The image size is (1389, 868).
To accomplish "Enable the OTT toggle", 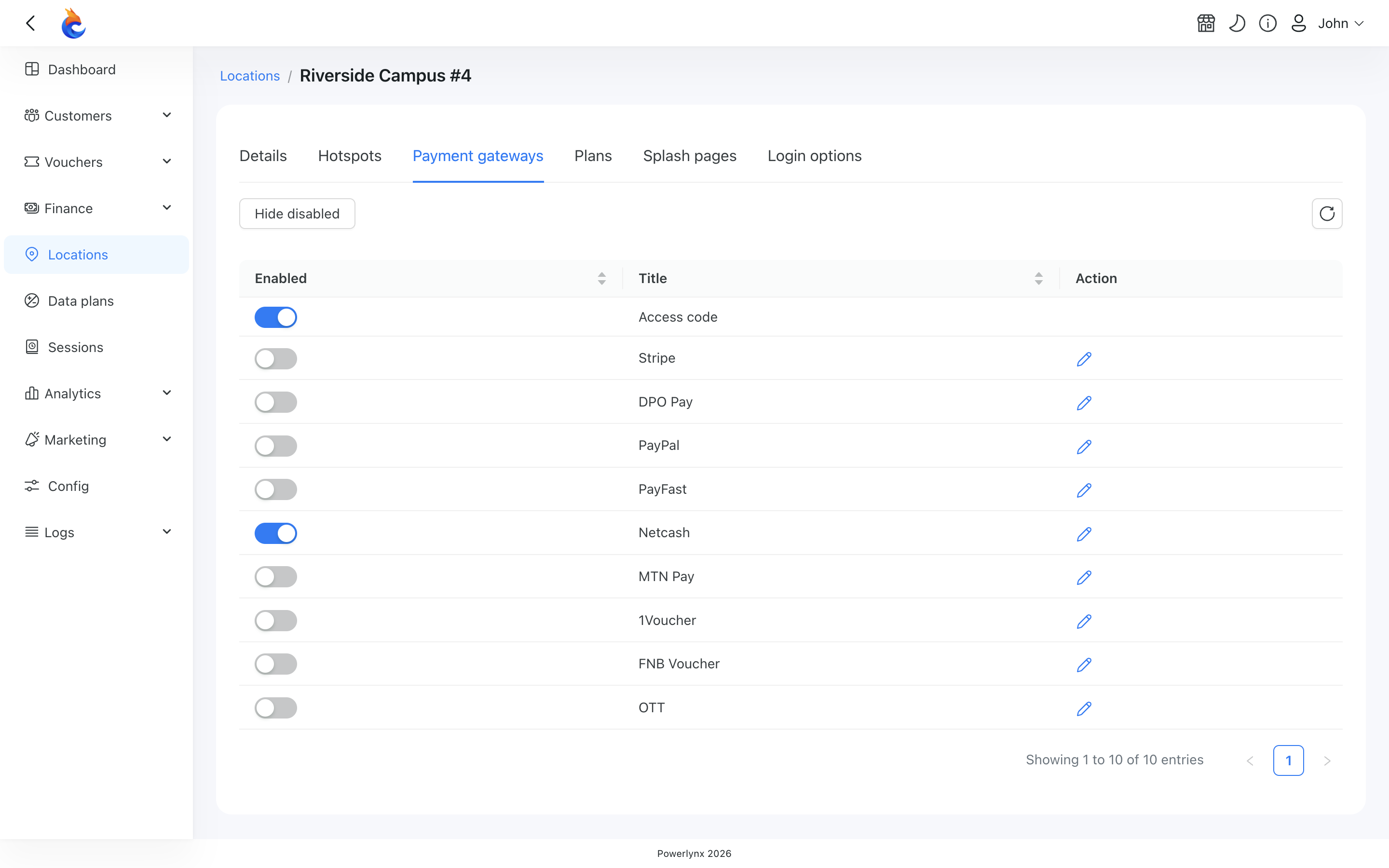I will 275,708.
